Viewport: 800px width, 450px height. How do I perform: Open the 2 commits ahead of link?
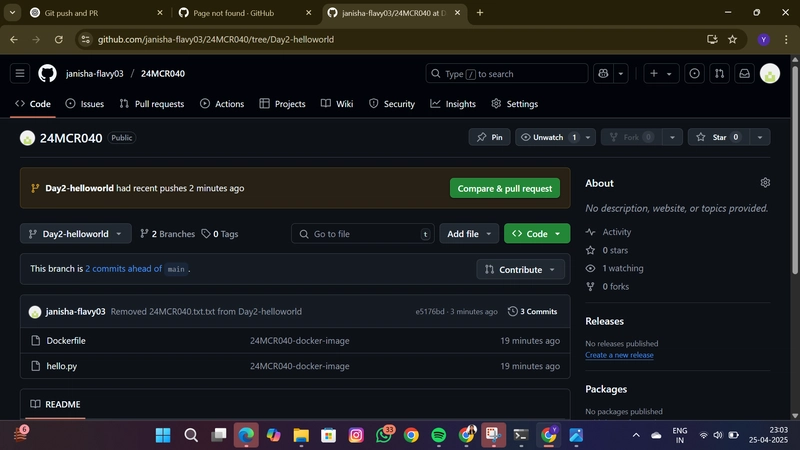(123, 268)
